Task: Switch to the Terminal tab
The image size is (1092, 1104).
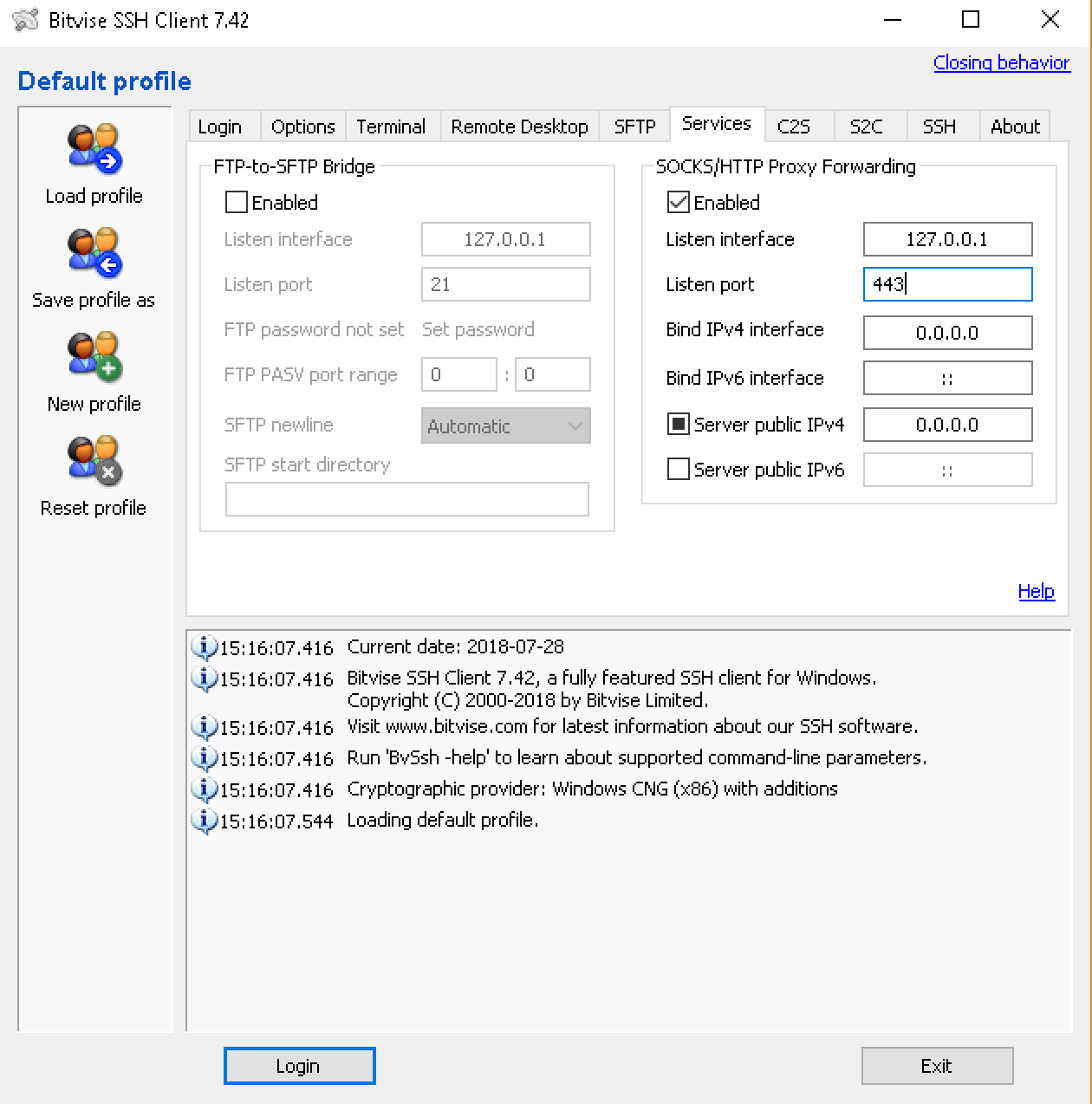Action: point(391,127)
